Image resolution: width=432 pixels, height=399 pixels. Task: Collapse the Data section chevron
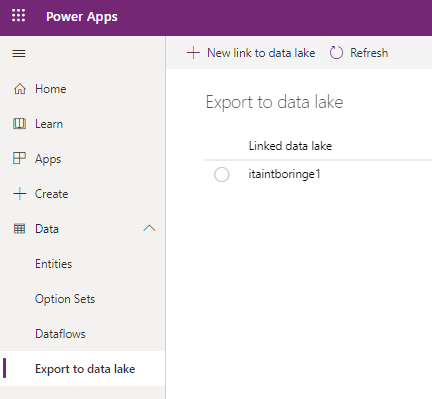[149, 228]
